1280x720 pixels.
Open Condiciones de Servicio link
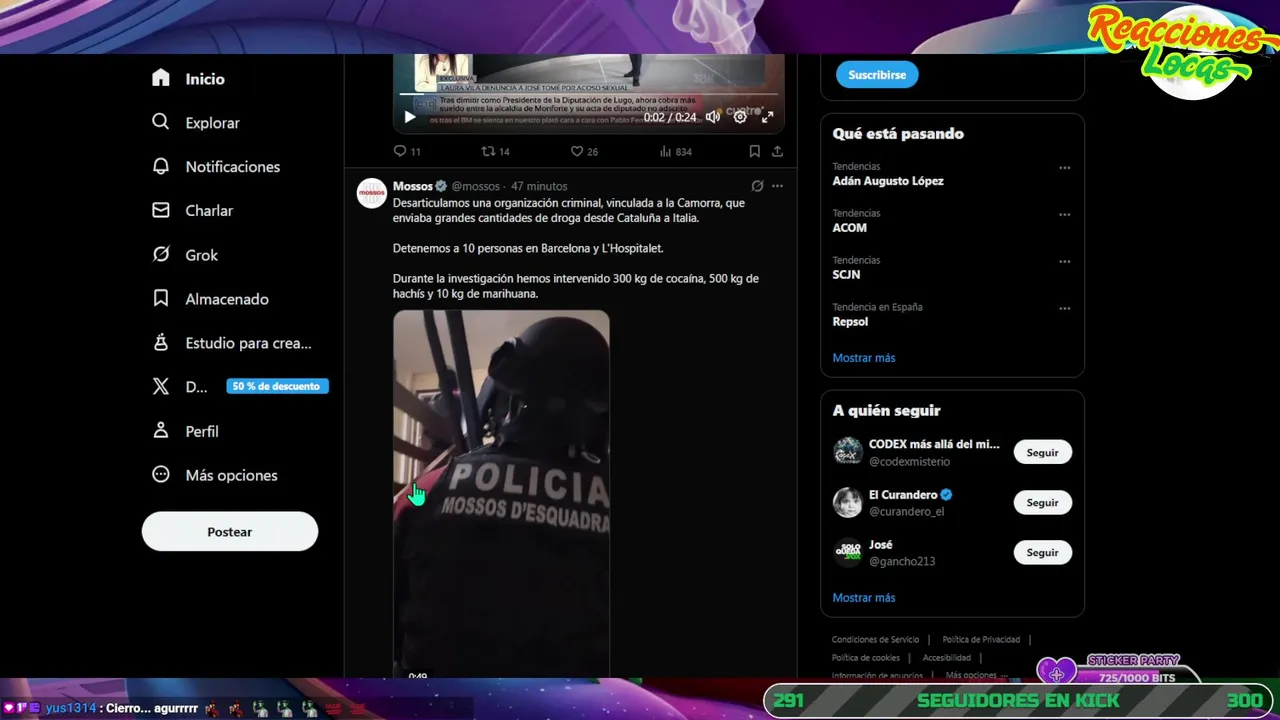coord(875,640)
